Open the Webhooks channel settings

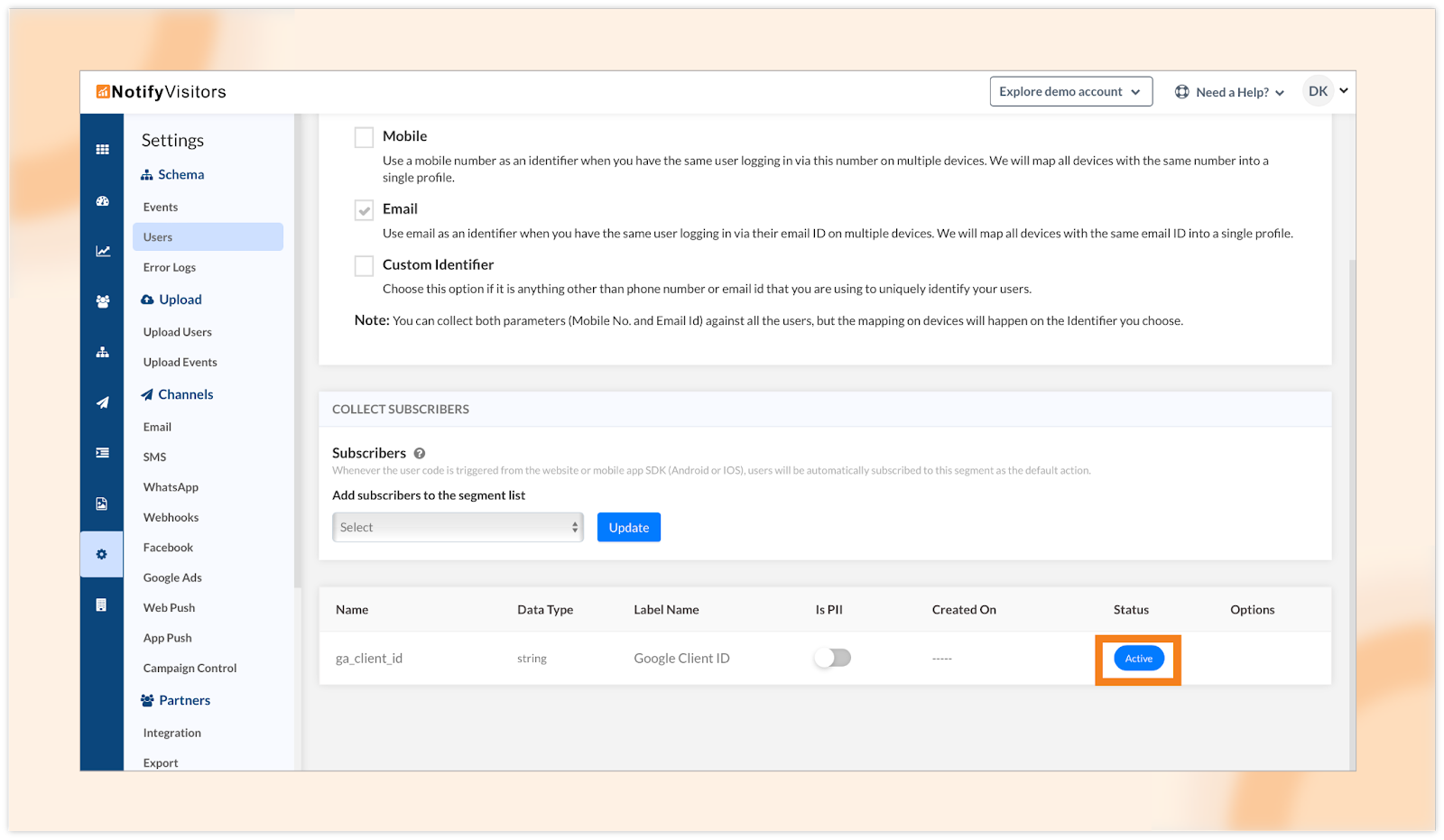click(171, 517)
